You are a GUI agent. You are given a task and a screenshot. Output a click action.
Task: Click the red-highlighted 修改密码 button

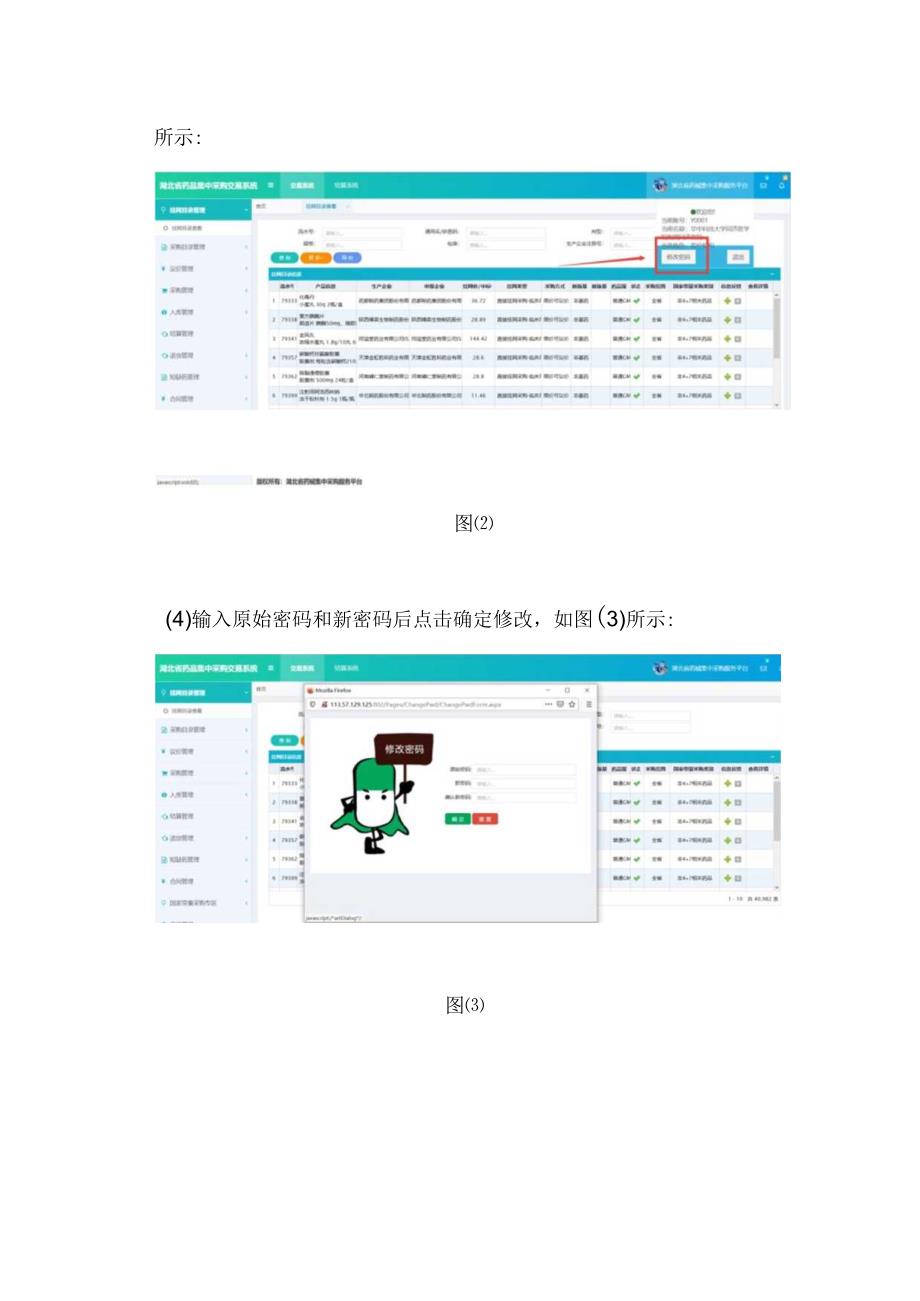tap(679, 257)
